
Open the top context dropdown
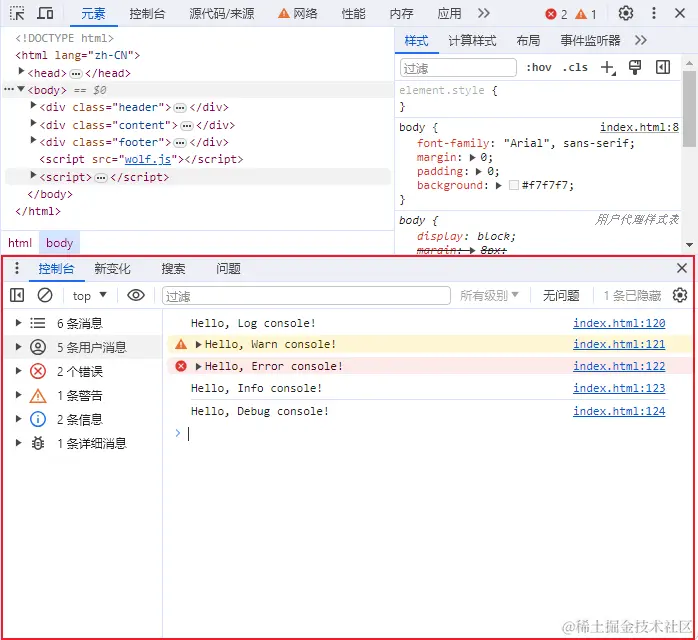click(x=90, y=296)
